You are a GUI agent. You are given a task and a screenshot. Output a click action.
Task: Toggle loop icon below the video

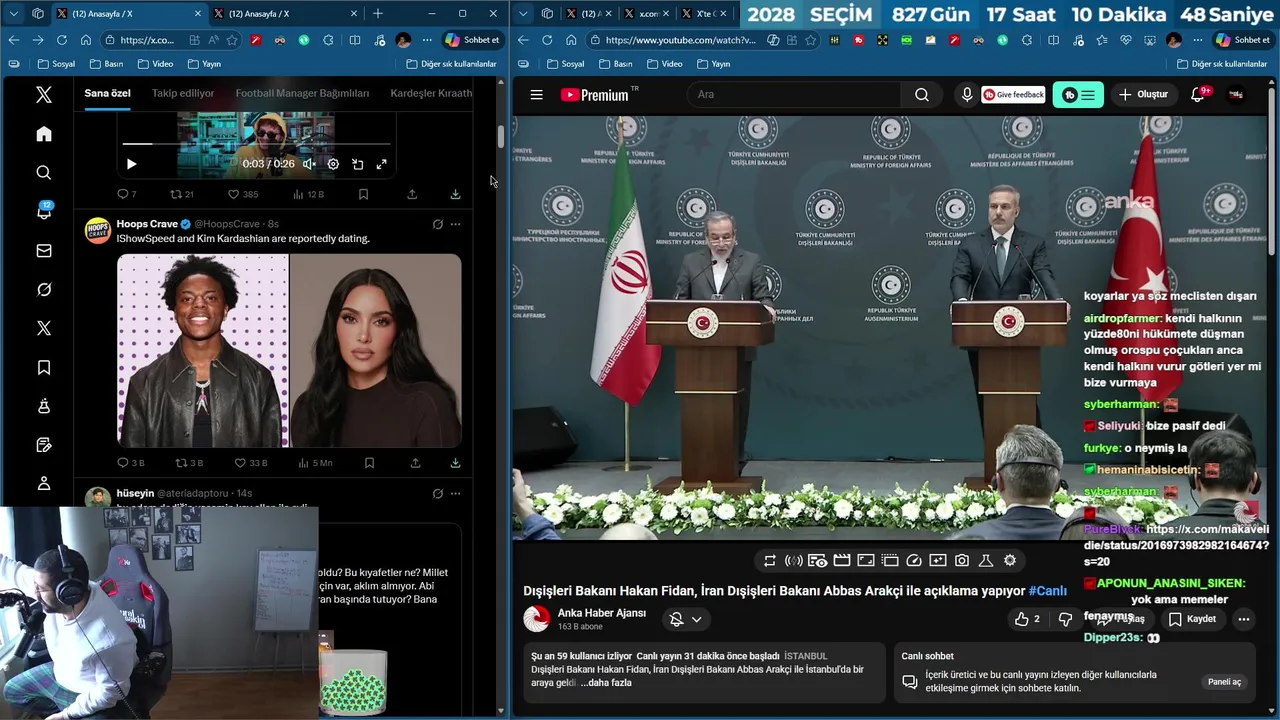click(770, 561)
